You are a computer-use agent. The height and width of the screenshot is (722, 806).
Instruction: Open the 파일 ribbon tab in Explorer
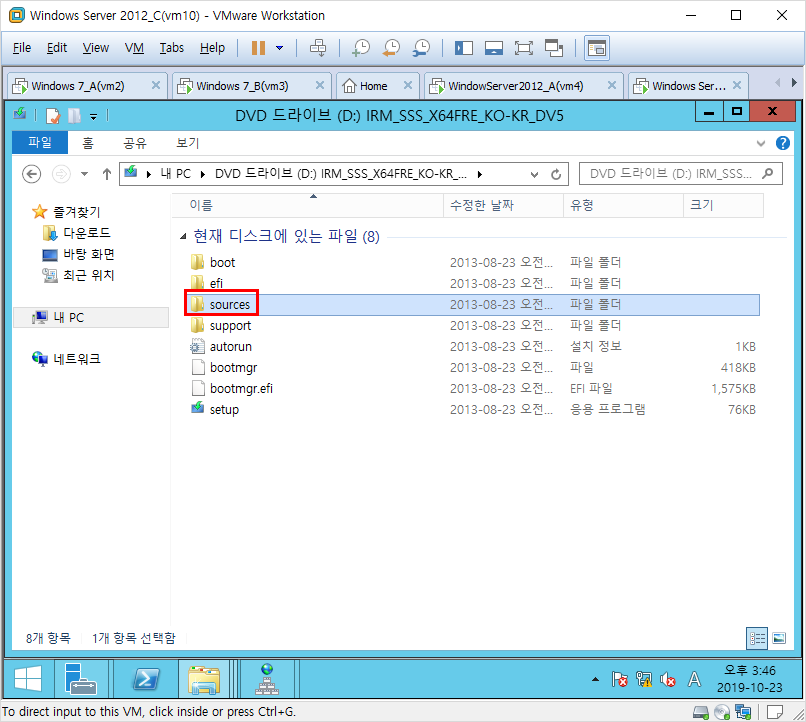click(x=40, y=142)
